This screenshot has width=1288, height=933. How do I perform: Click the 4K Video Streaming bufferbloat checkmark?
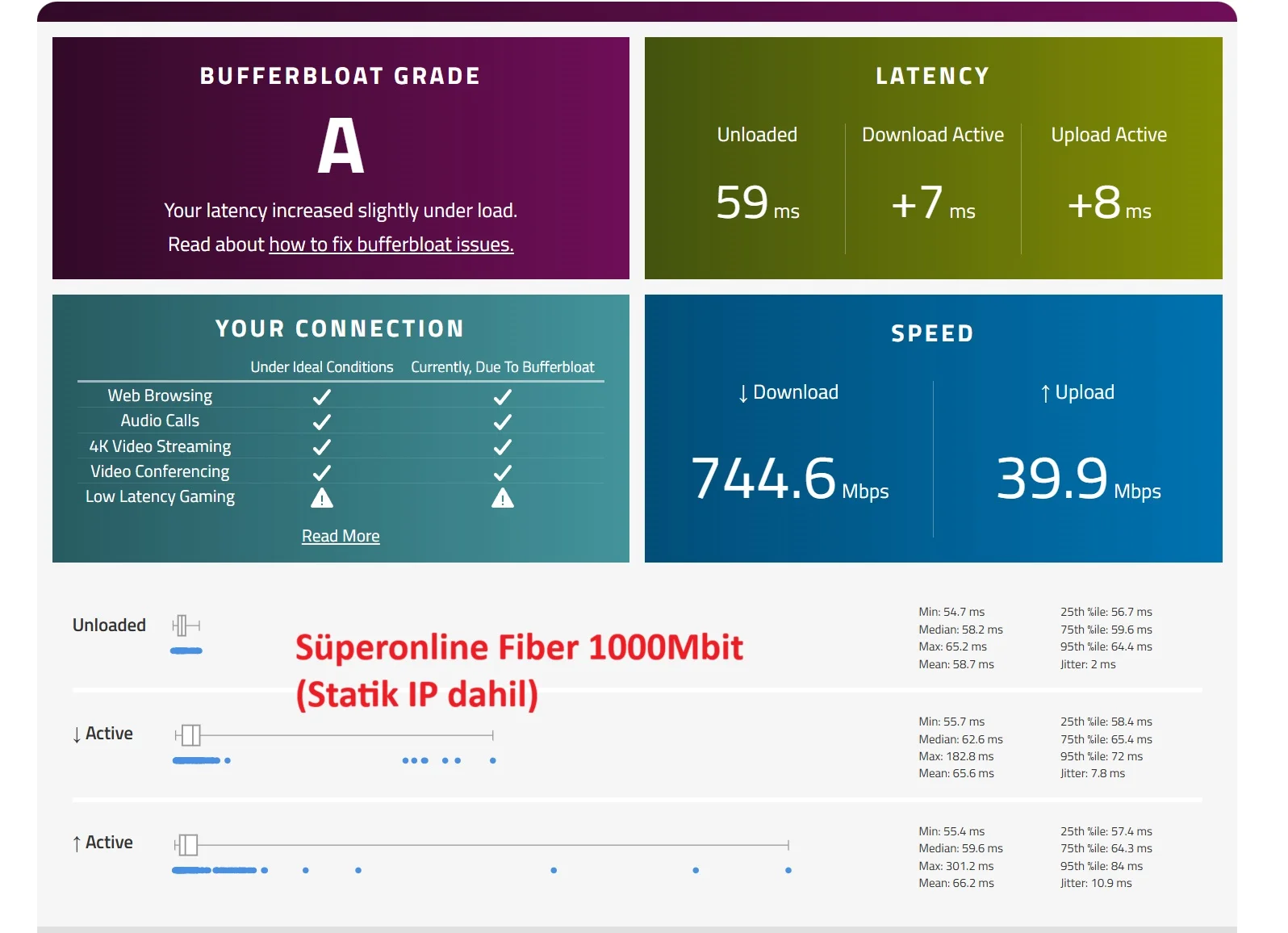click(503, 447)
